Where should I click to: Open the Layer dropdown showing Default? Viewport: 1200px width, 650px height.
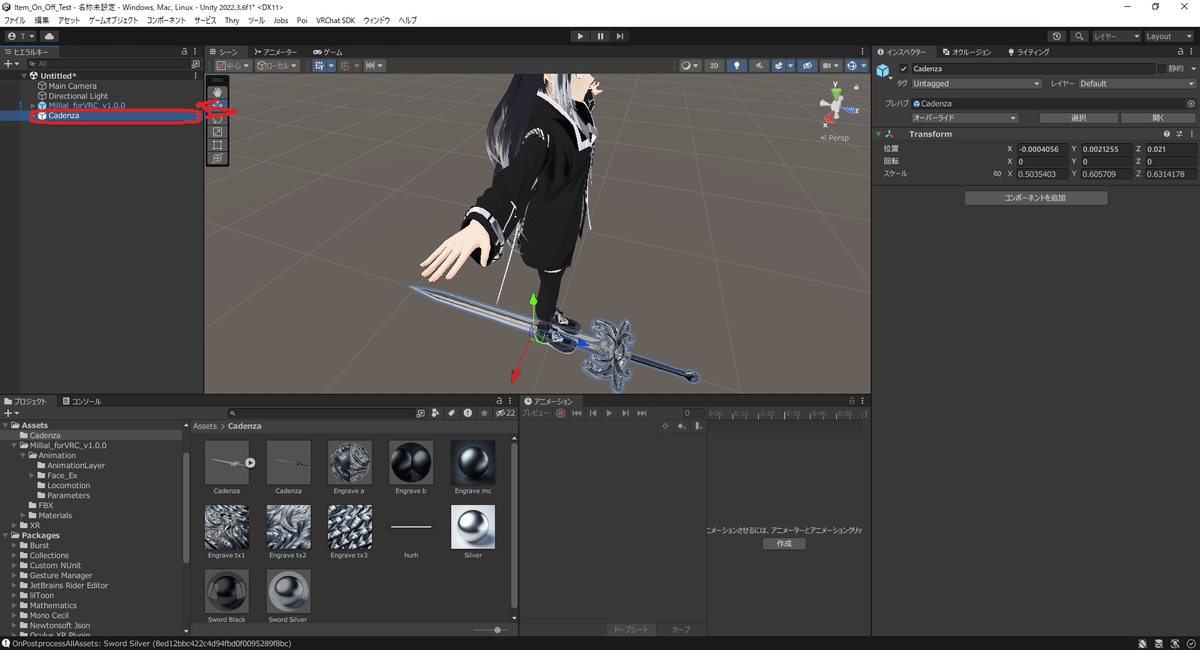1137,84
